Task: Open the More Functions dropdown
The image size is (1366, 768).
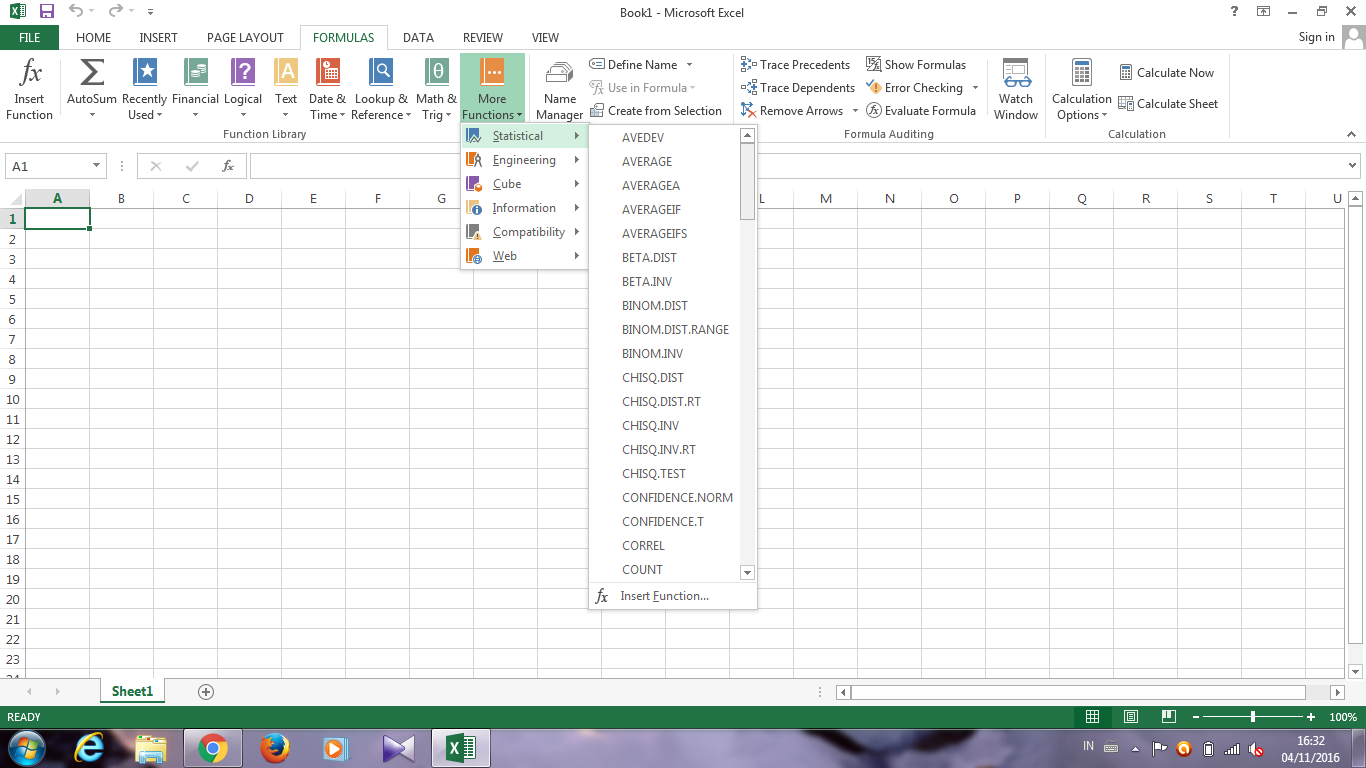Action: [x=492, y=89]
